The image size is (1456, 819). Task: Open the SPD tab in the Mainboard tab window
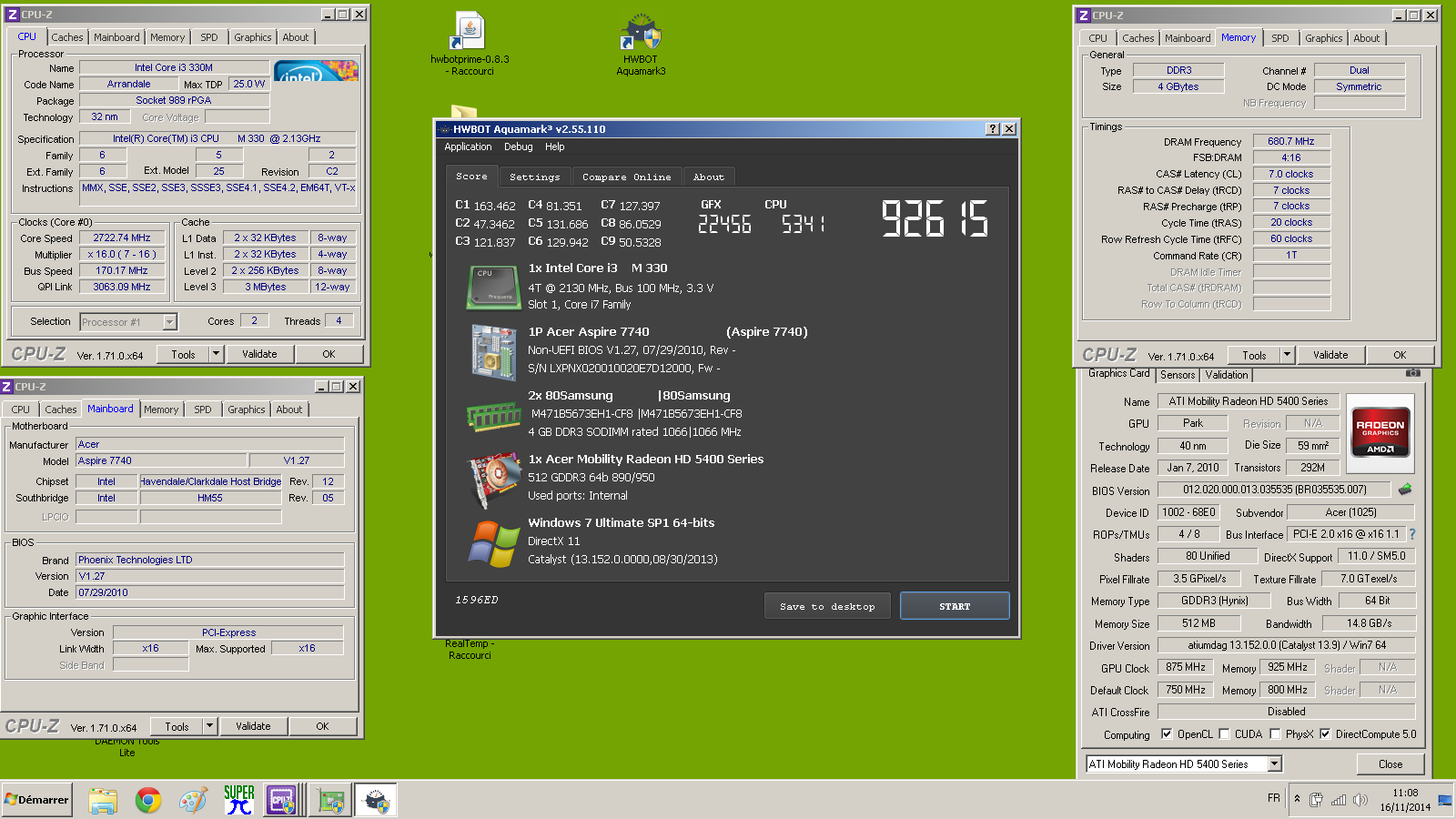[202, 409]
